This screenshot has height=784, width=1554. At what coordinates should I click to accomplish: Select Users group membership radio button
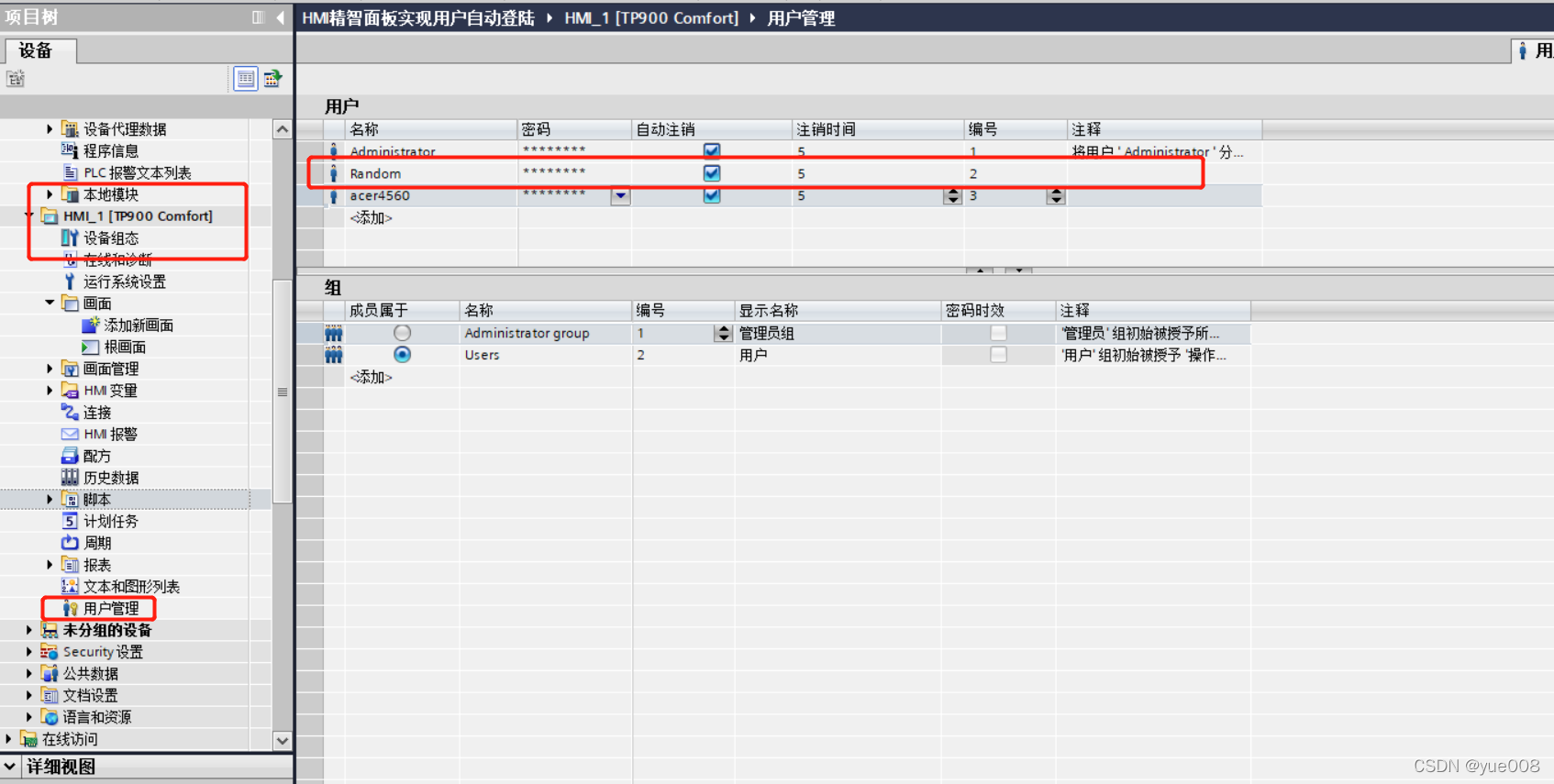pyautogui.click(x=402, y=355)
